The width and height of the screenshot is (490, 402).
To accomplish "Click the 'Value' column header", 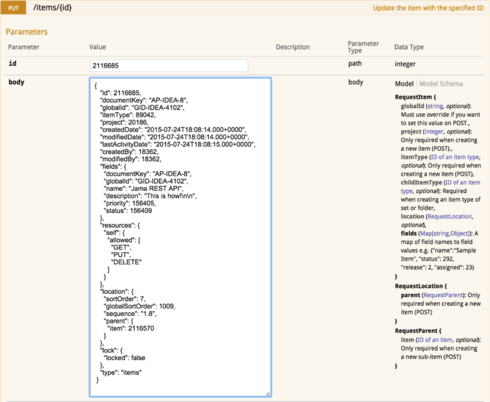I will [98, 47].
